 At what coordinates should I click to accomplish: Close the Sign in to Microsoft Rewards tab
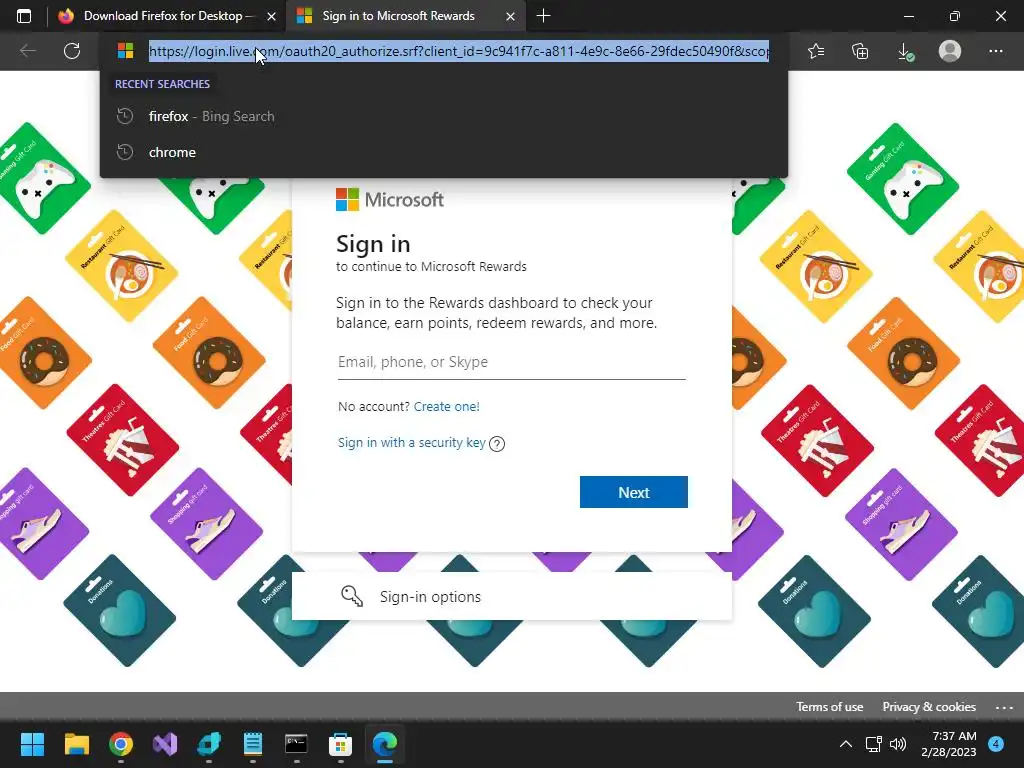tap(511, 16)
